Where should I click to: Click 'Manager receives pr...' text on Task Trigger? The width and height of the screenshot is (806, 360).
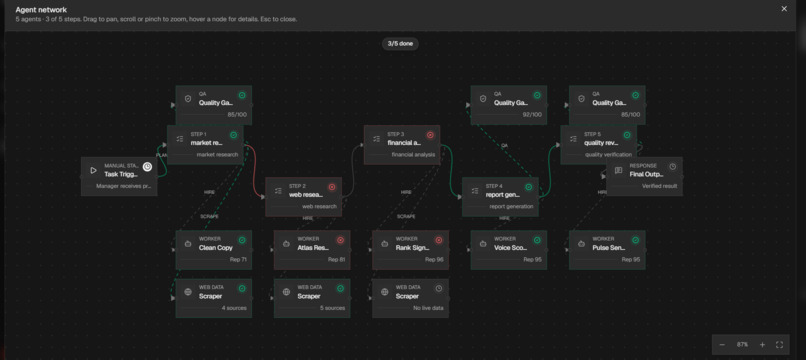(124, 186)
